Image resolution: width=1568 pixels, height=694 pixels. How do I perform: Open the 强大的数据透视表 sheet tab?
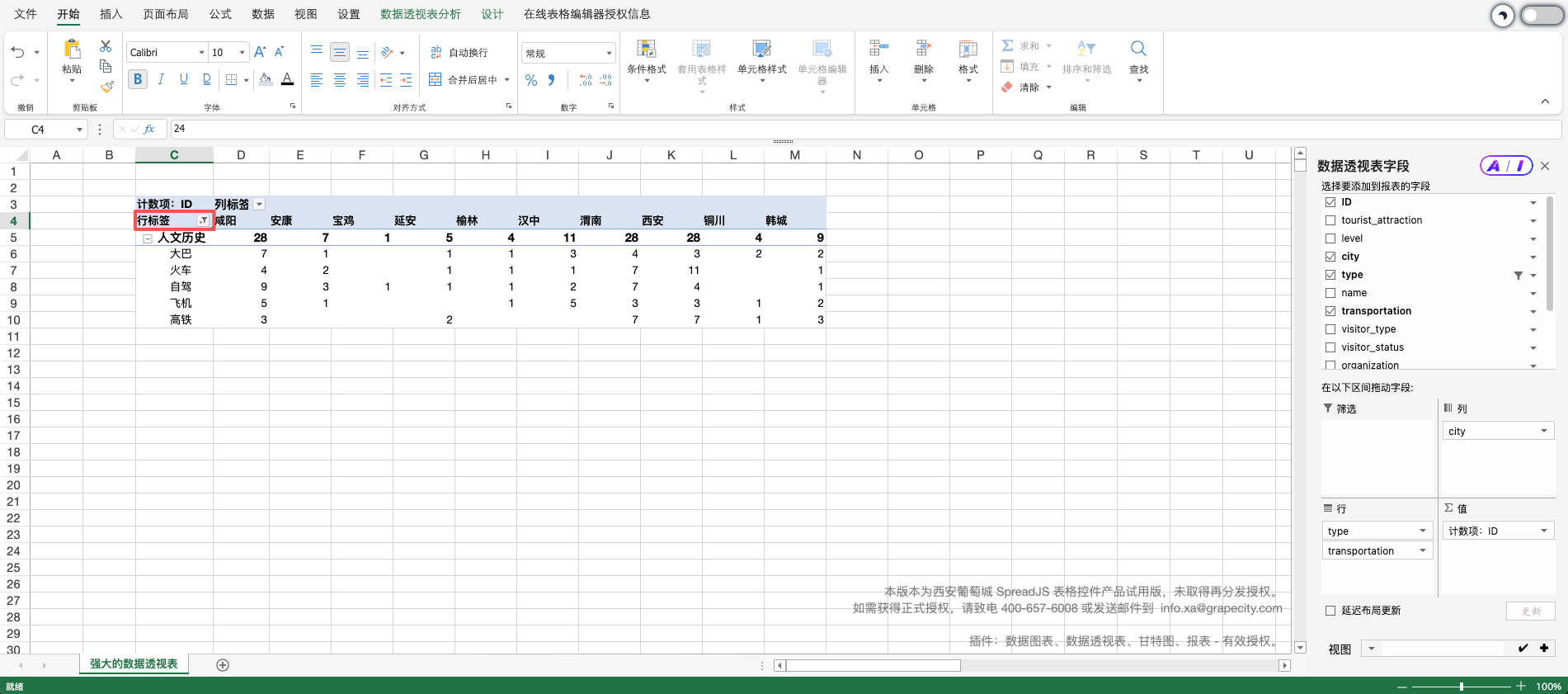pyautogui.click(x=134, y=663)
